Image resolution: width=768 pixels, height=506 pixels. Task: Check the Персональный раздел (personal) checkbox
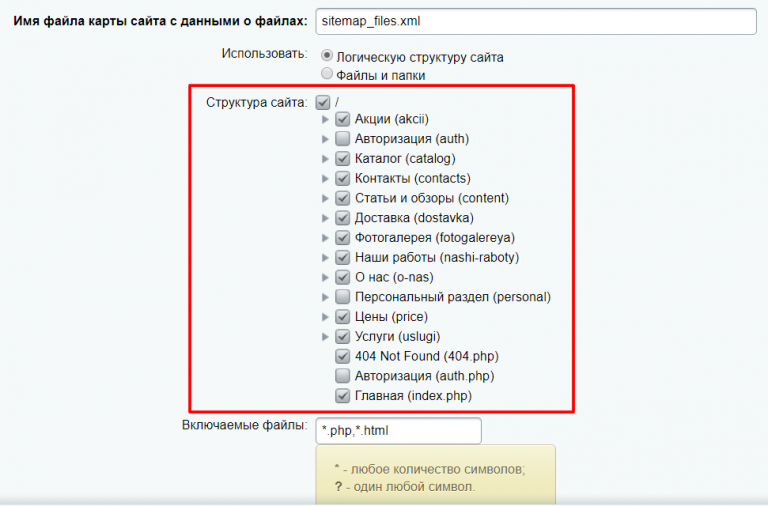342,297
